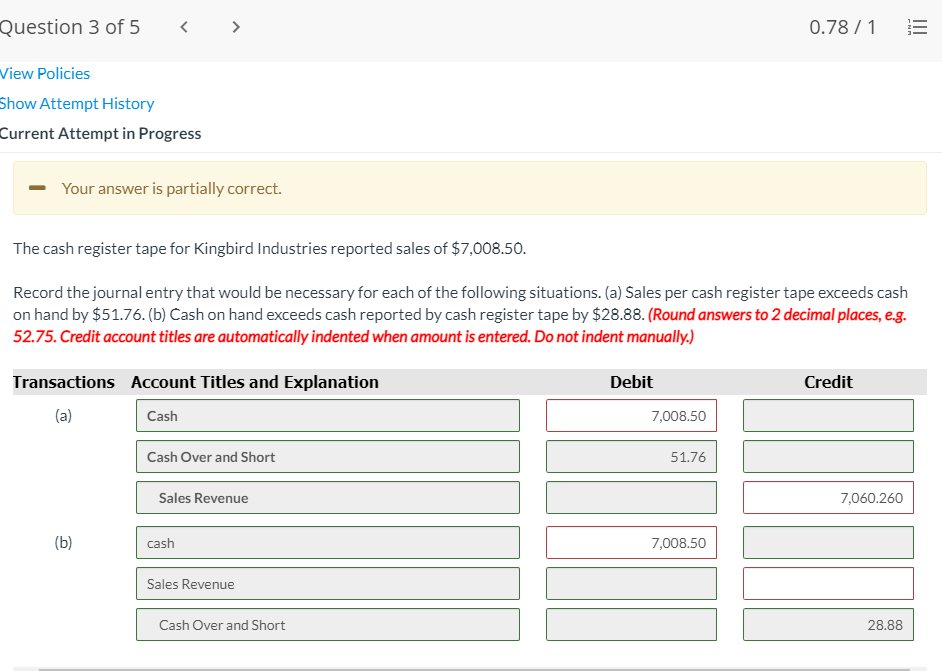Go to the next question using the right arrow
This screenshot has width=942, height=671.
pyautogui.click(x=235, y=27)
